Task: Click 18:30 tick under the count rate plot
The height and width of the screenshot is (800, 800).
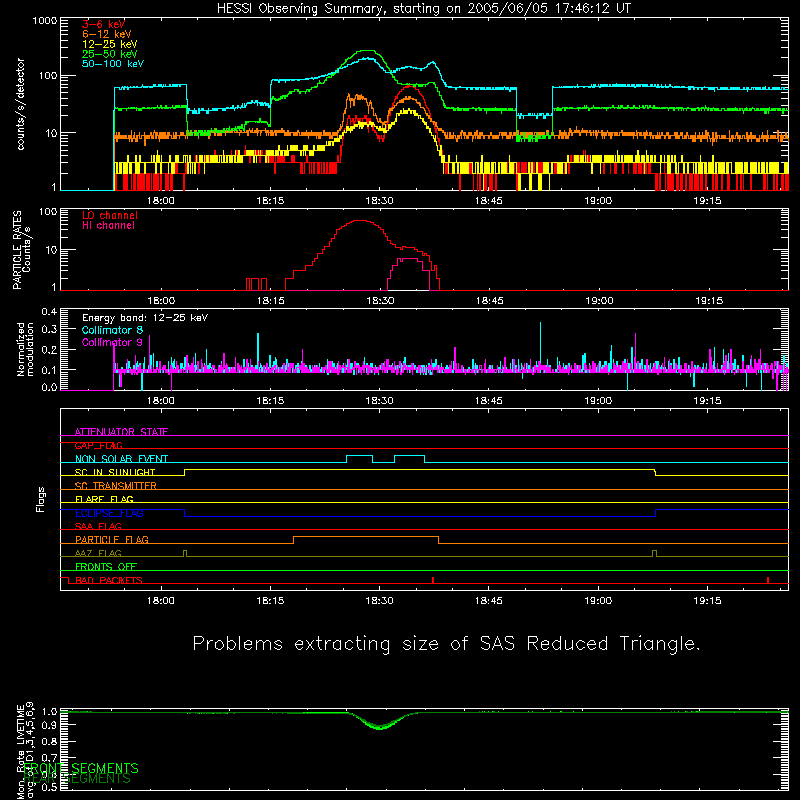Action: pos(379,201)
